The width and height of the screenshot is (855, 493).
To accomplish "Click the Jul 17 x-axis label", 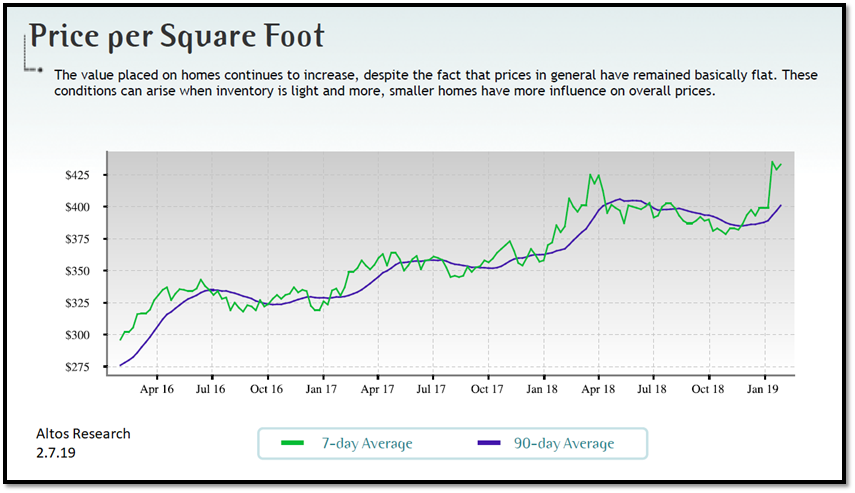I will 431,388.
